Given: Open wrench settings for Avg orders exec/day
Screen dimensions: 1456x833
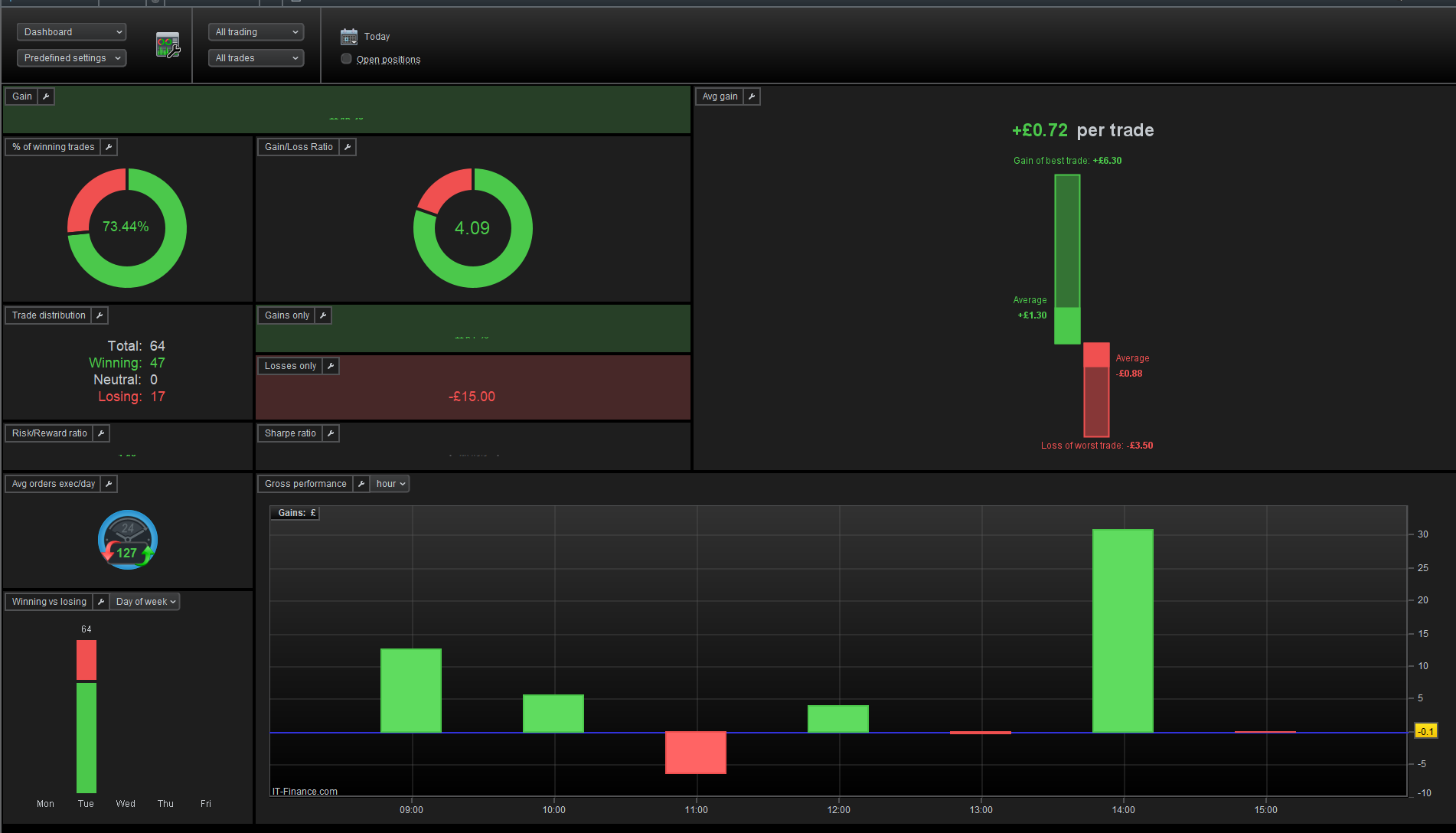Looking at the screenshot, I should click(109, 484).
